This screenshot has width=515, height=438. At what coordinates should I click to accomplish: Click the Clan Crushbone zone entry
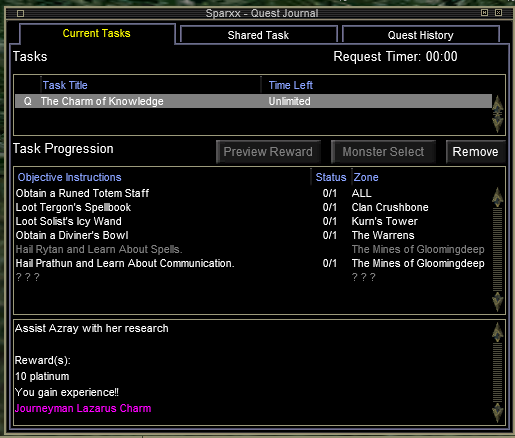[x=390, y=207]
